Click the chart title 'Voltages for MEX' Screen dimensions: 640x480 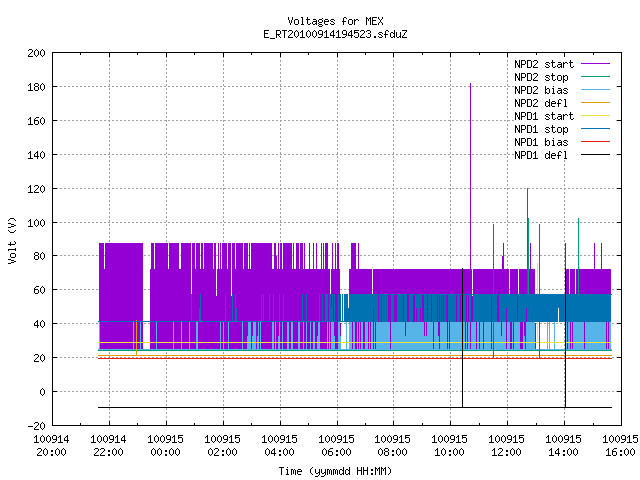pos(335,21)
